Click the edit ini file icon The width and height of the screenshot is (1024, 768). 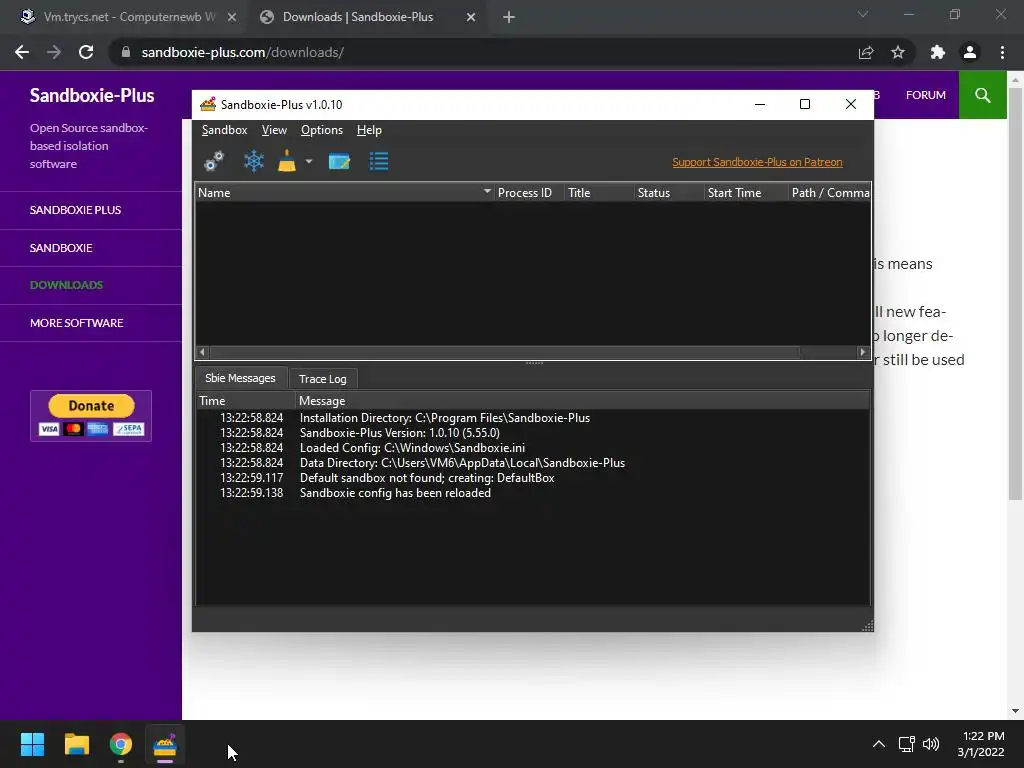pos(339,161)
